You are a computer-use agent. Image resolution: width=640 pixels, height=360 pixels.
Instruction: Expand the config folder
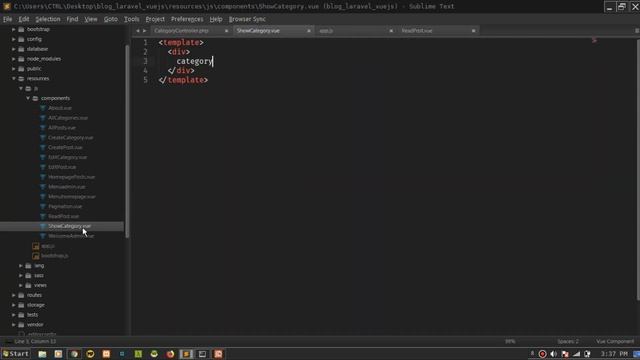coord(14,39)
